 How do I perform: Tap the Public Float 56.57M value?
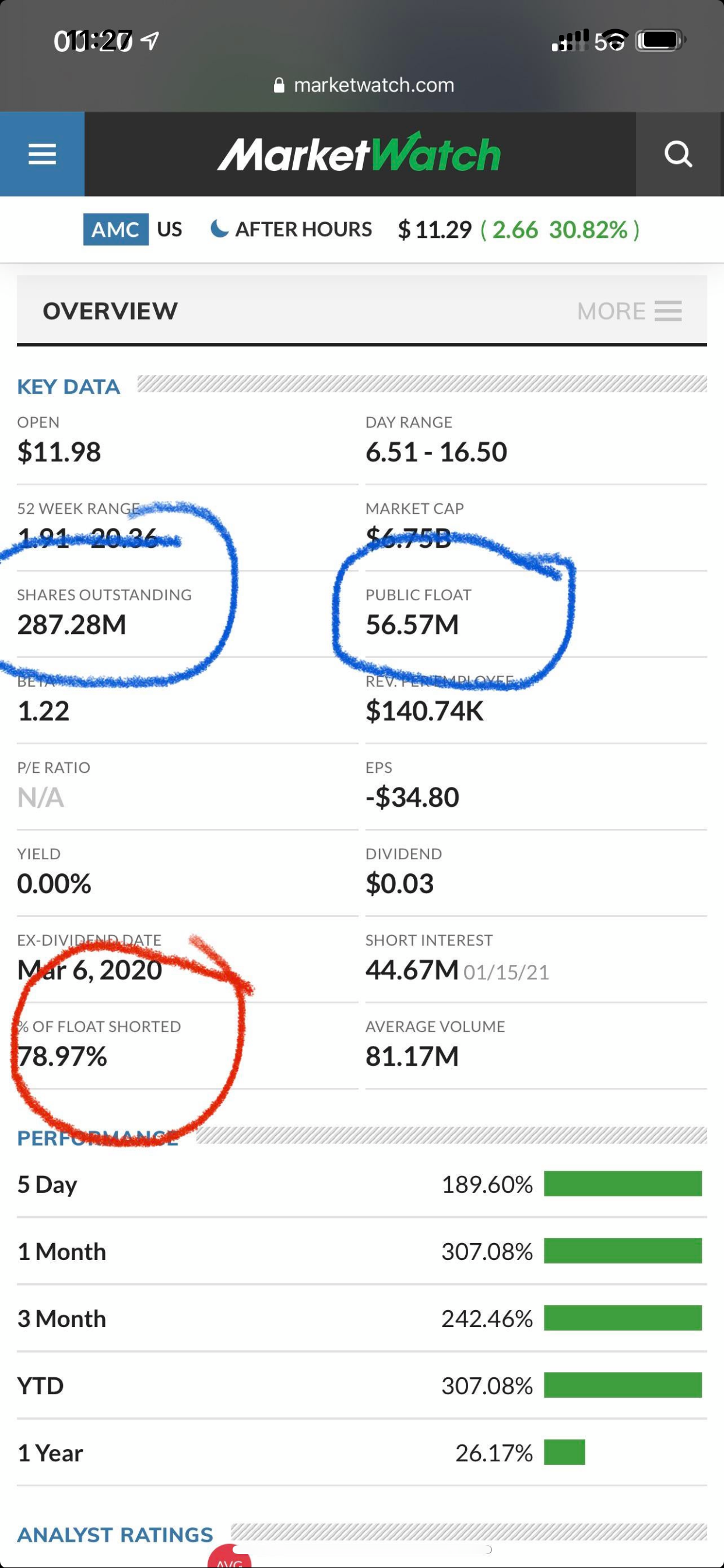point(412,625)
